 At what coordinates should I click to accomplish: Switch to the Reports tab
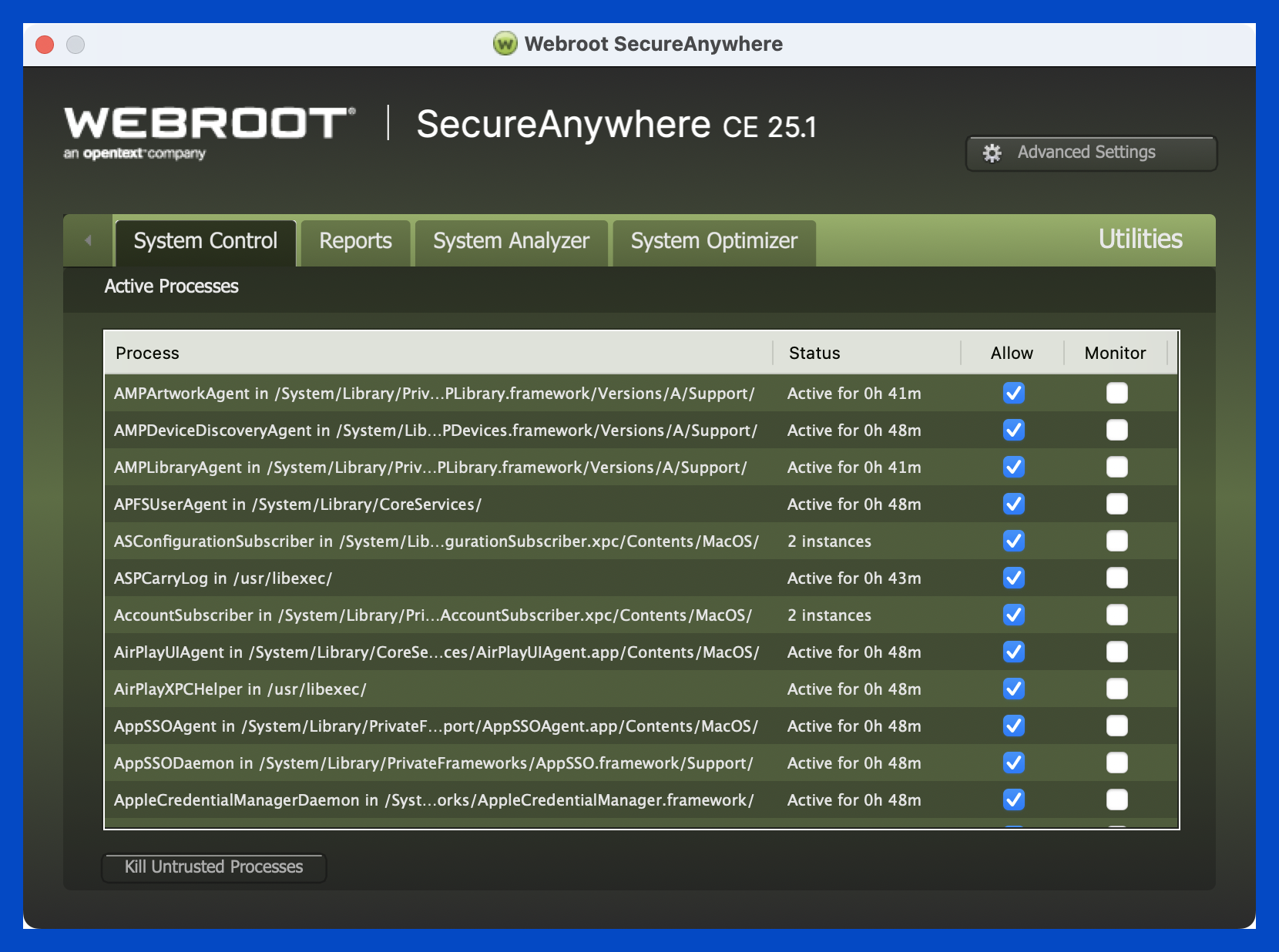pyautogui.click(x=355, y=242)
